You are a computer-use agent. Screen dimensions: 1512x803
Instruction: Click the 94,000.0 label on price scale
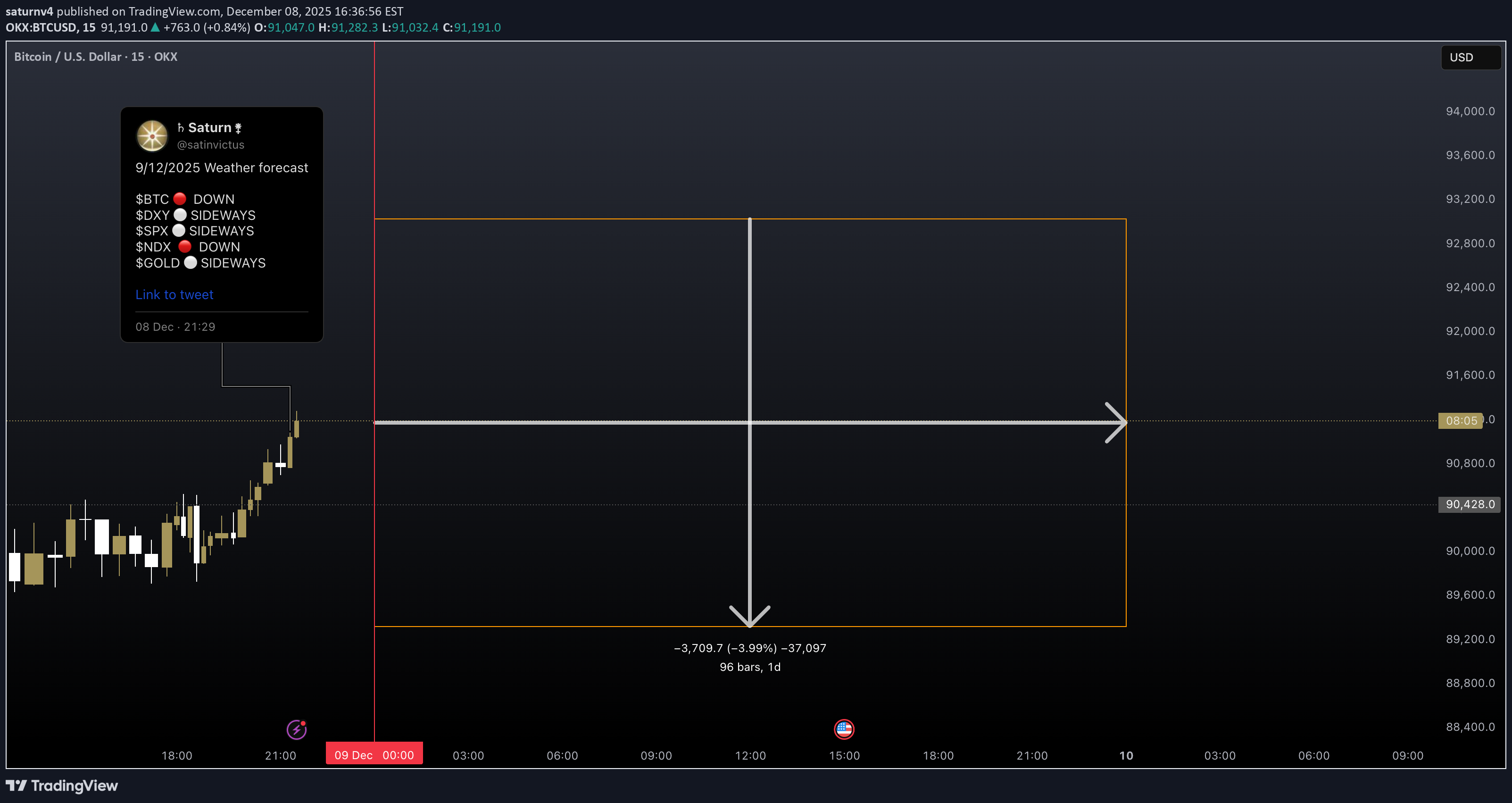1469,111
